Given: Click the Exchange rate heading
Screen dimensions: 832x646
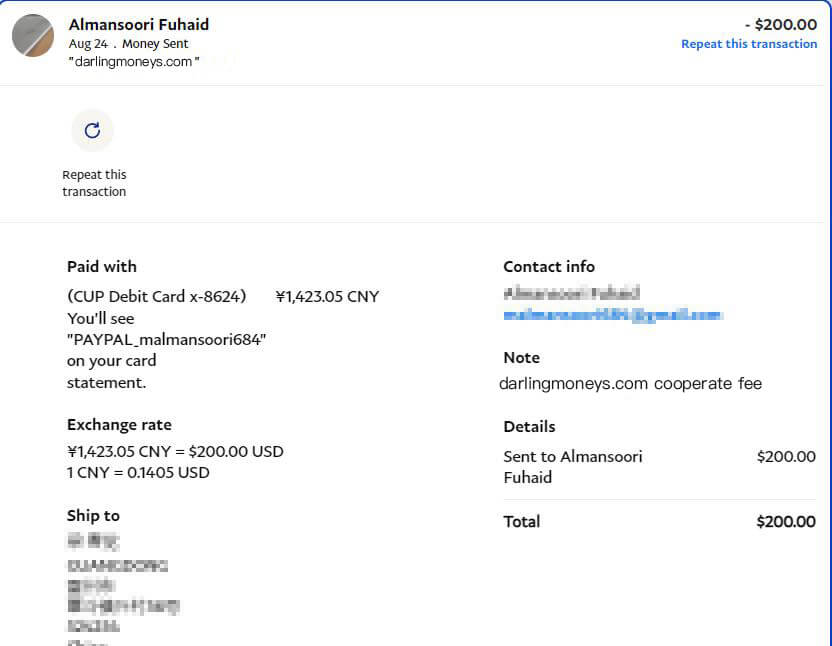Looking at the screenshot, I should point(119,425).
